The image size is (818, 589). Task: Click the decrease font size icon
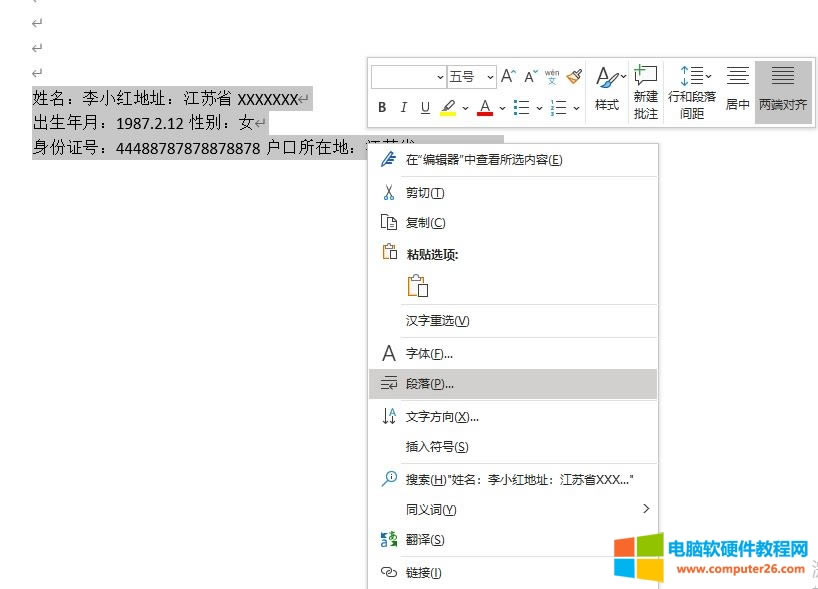[x=530, y=77]
